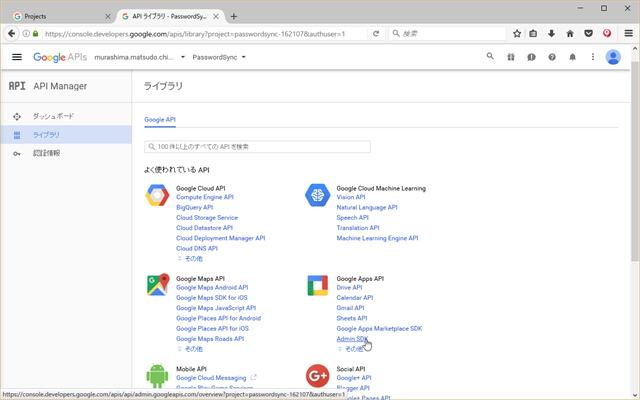
Task: Open the Sheets API link
Action: pos(352,318)
